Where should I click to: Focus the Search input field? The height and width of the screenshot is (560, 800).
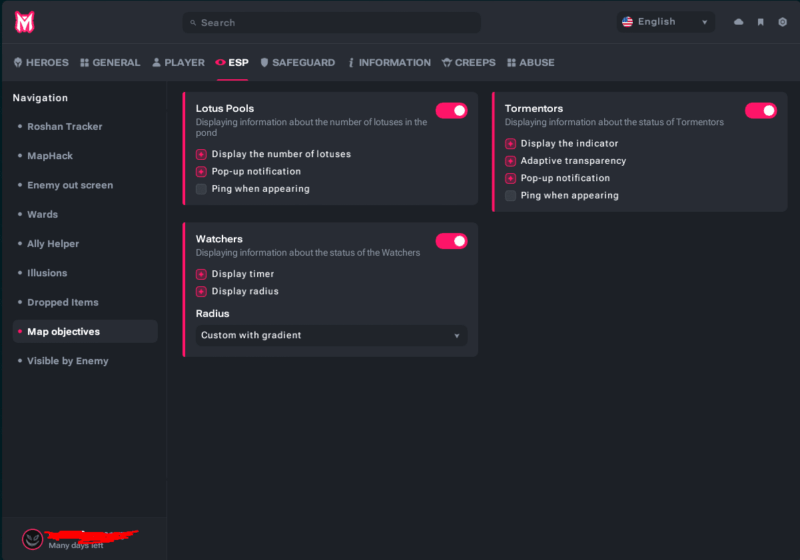pyautogui.click(x=332, y=23)
